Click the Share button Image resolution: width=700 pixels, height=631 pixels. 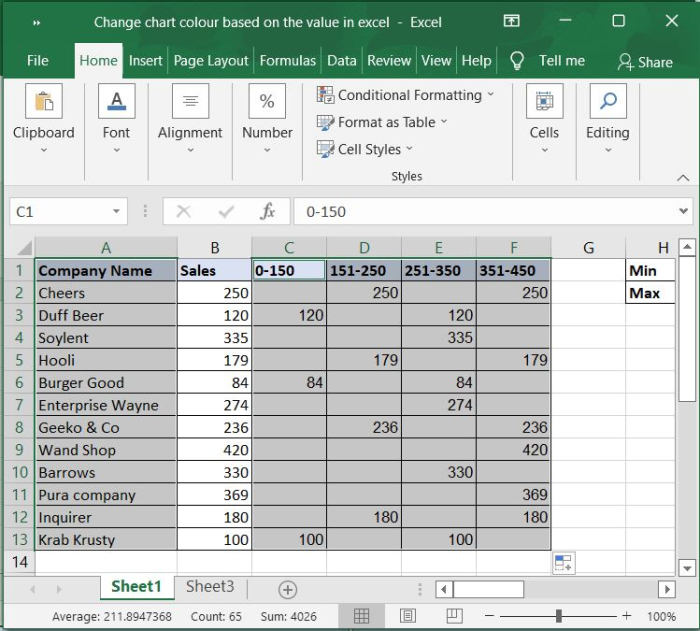[x=645, y=61]
